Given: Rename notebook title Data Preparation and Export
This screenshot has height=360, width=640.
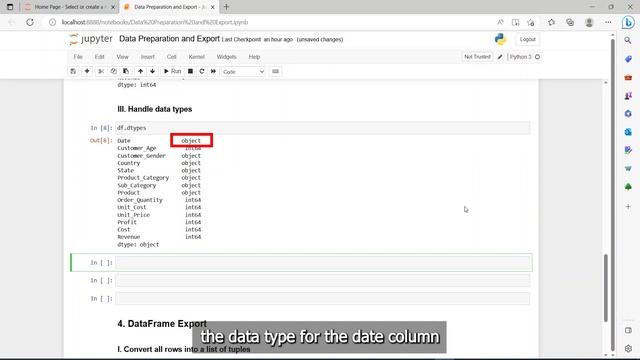Looking at the screenshot, I should 169,39.
